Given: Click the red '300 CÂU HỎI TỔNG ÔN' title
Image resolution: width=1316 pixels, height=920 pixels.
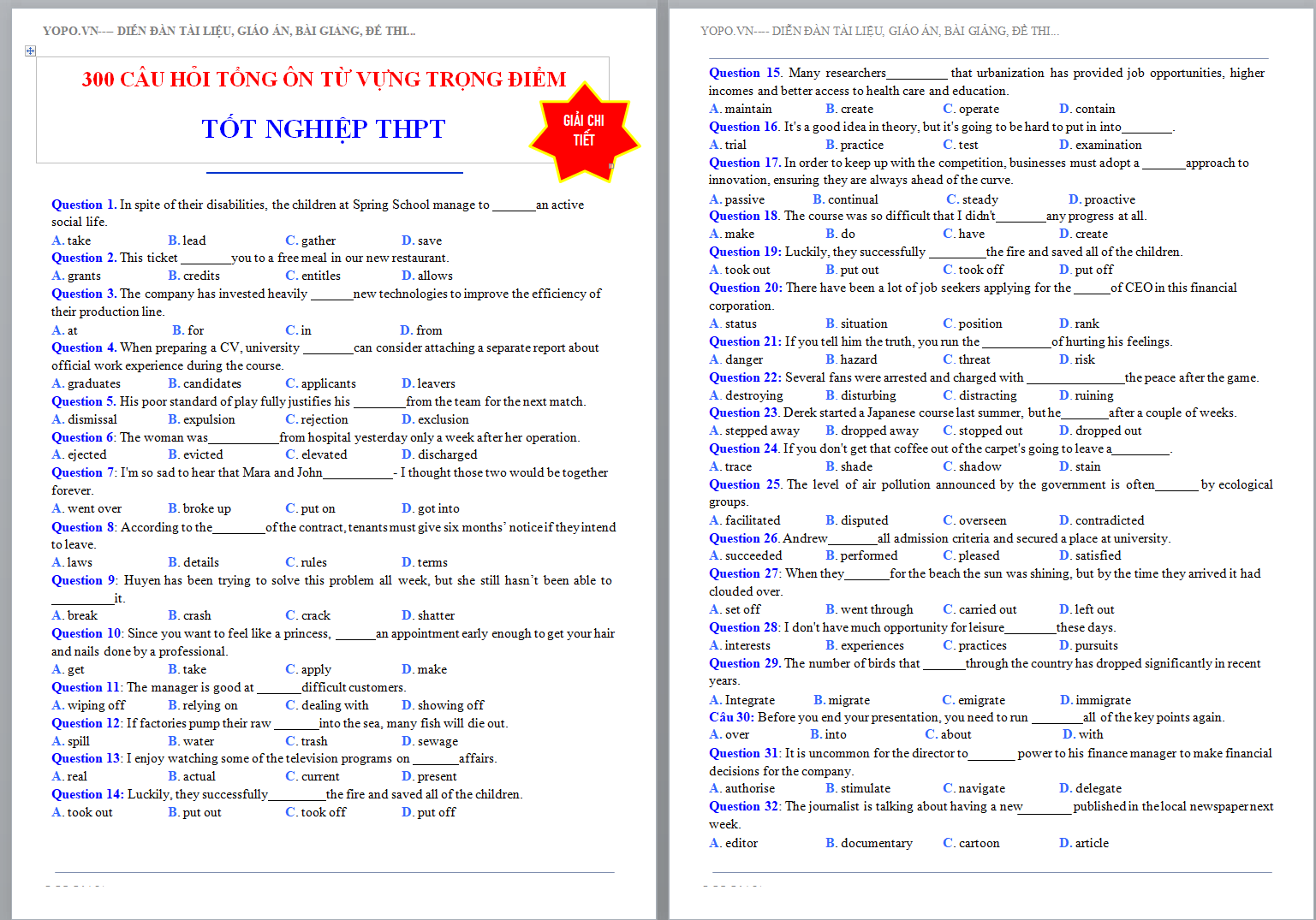Looking at the screenshot, I should tap(324, 80).
